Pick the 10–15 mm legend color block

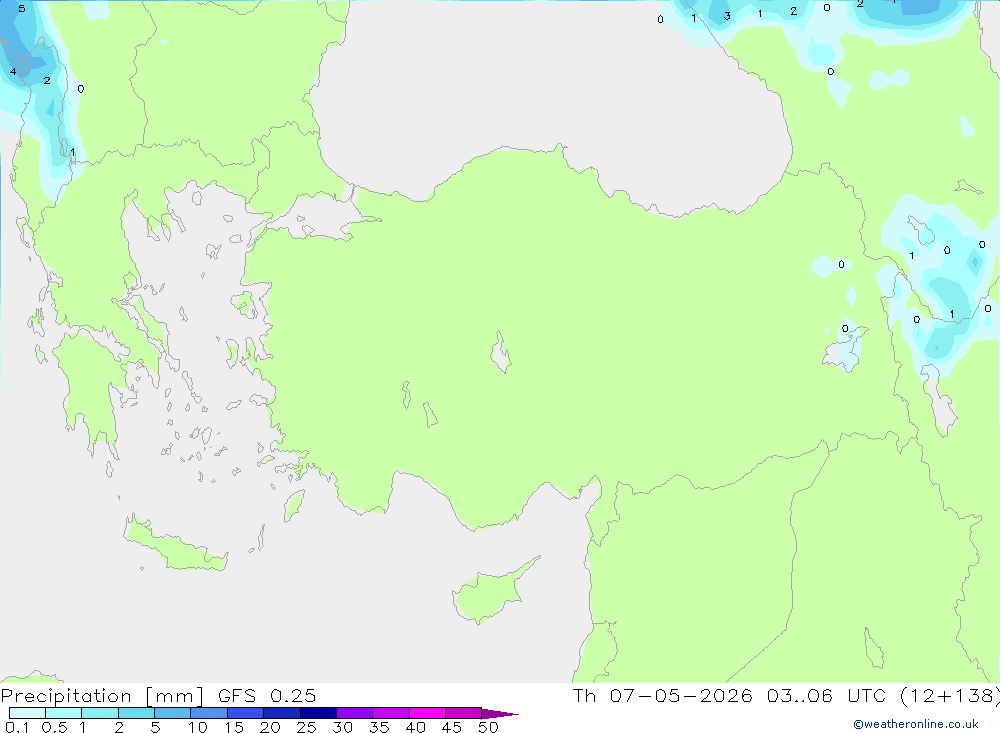point(209,713)
